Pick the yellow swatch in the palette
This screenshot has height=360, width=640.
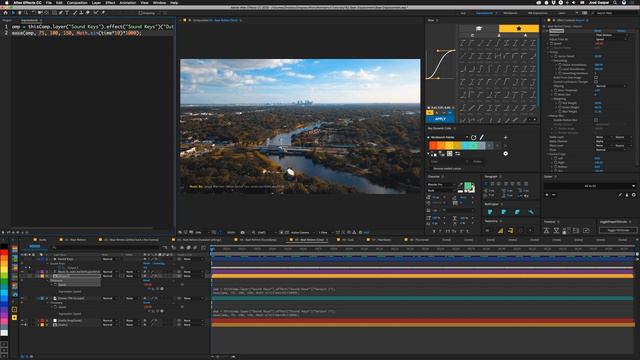[449, 145]
